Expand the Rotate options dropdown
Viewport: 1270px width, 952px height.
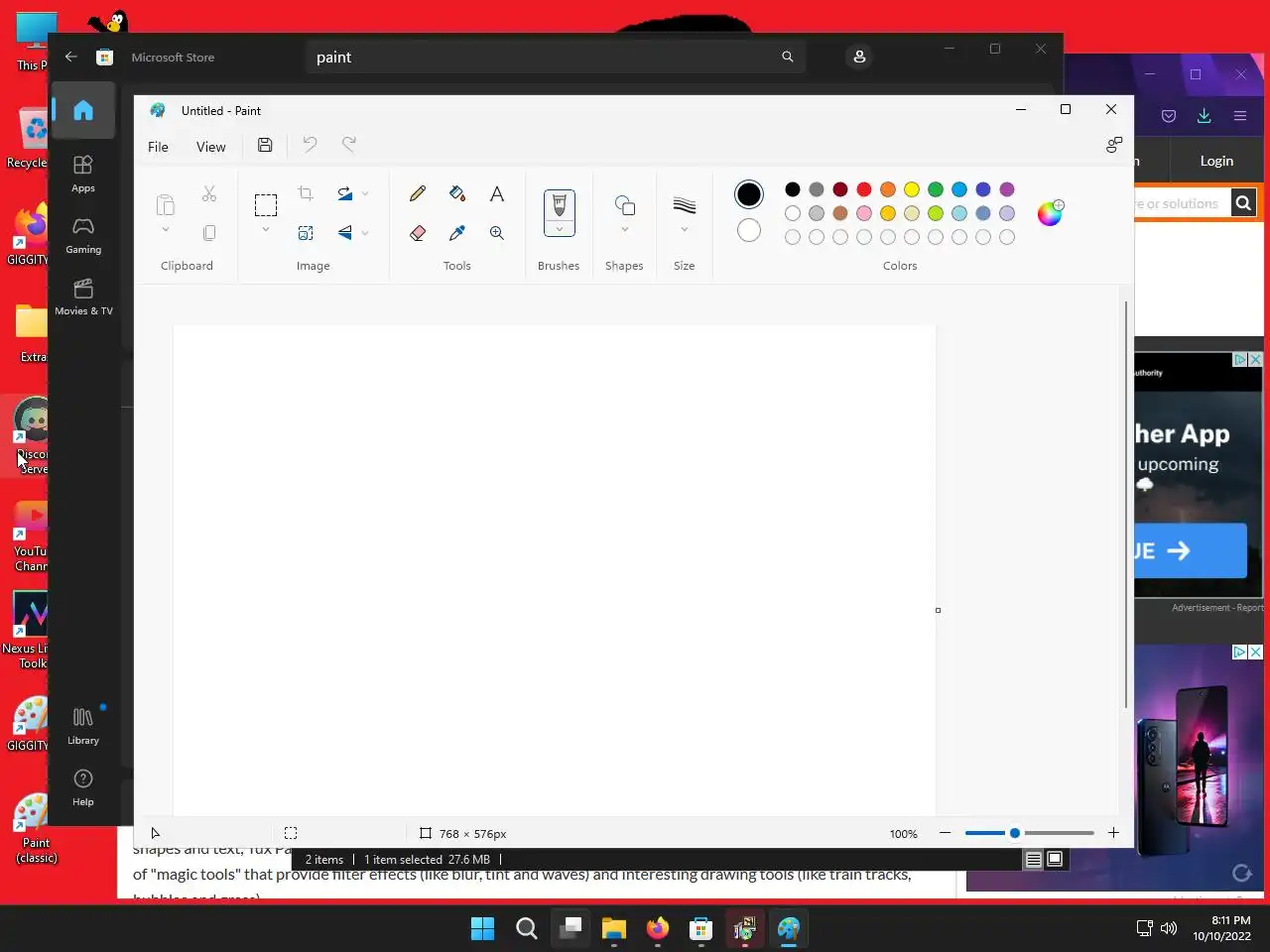365,193
